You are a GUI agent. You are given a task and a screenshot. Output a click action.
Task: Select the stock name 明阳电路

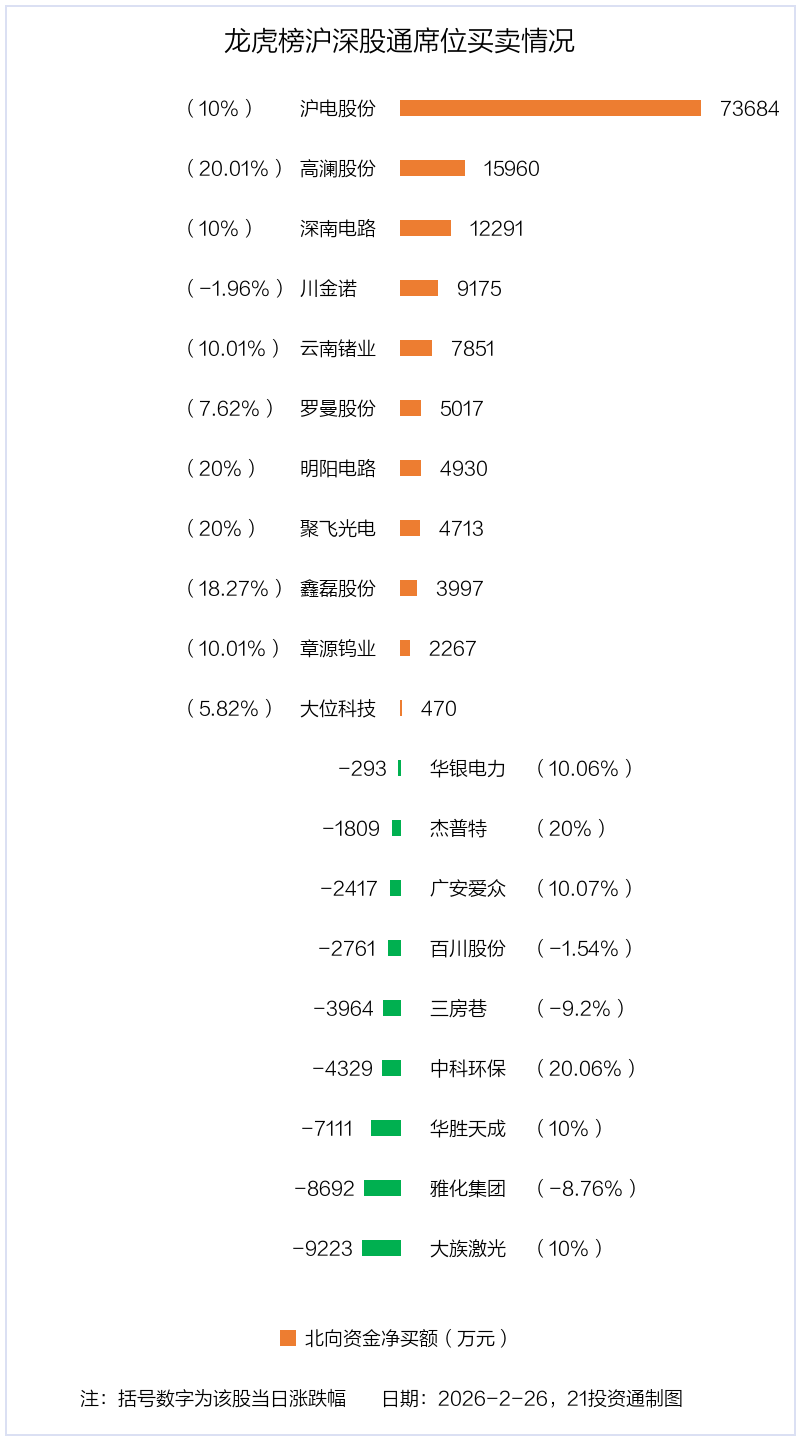pos(338,468)
